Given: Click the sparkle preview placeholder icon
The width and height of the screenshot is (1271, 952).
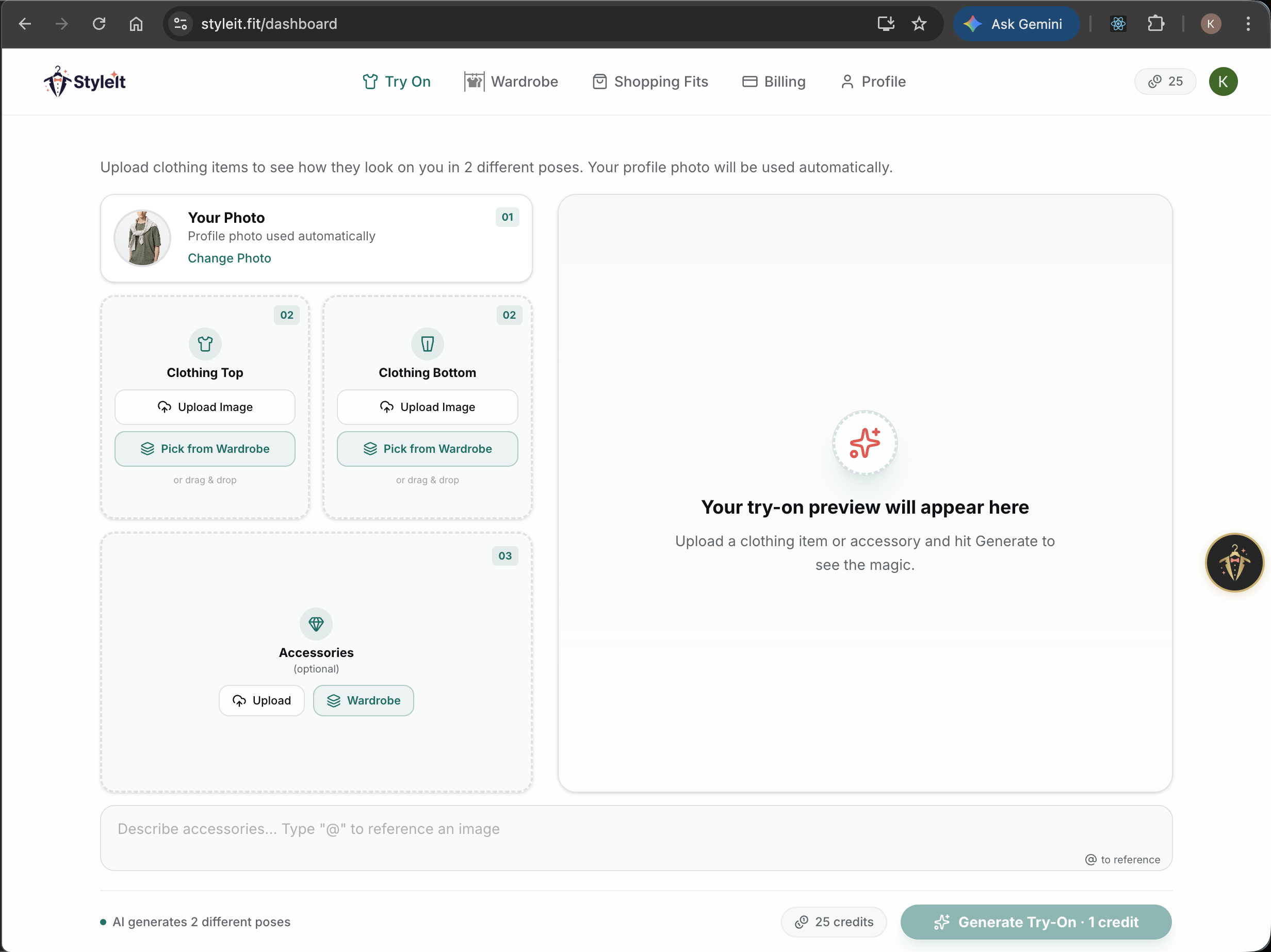Looking at the screenshot, I should coord(865,442).
